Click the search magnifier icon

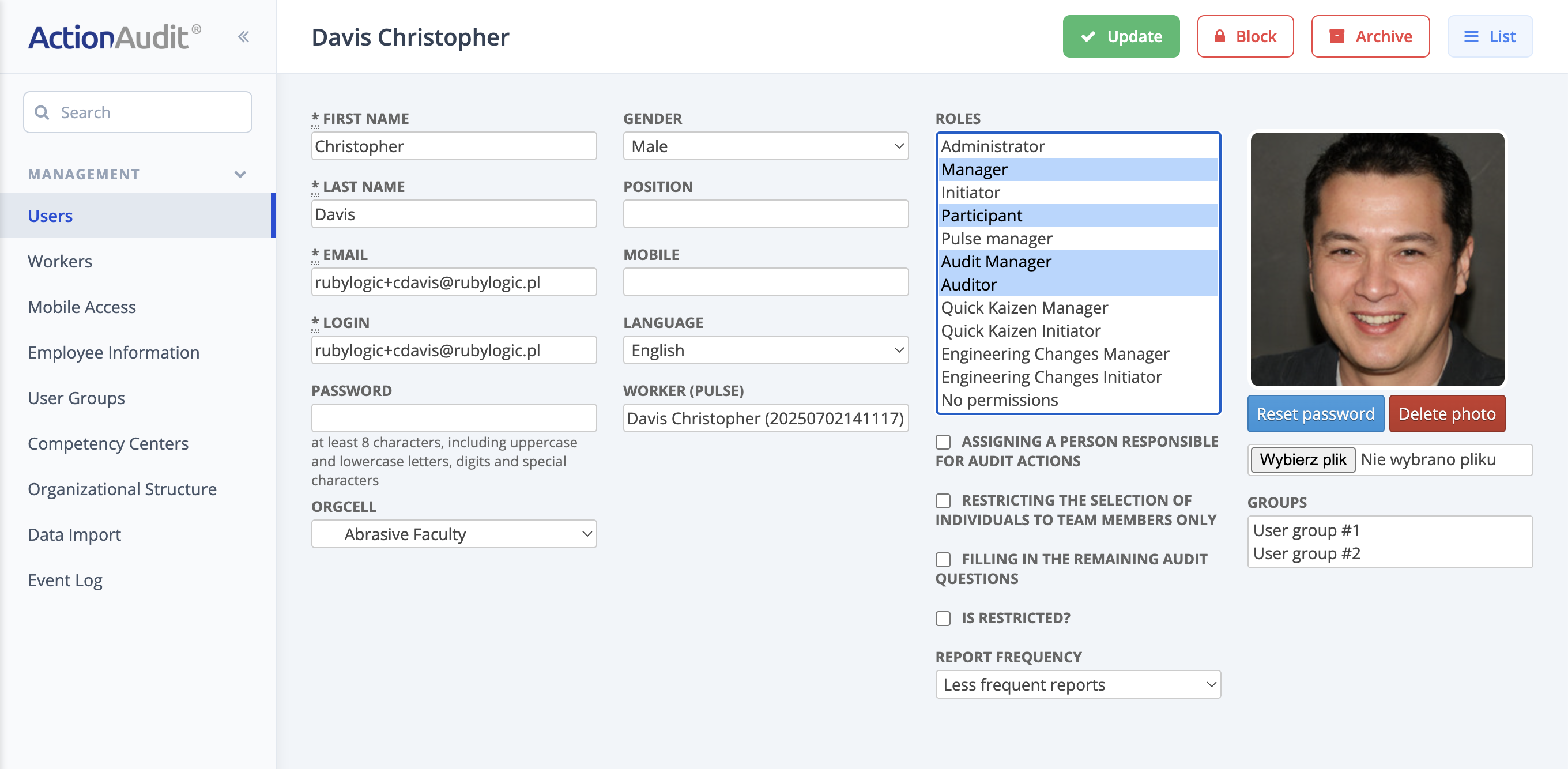pyautogui.click(x=42, y=112)
